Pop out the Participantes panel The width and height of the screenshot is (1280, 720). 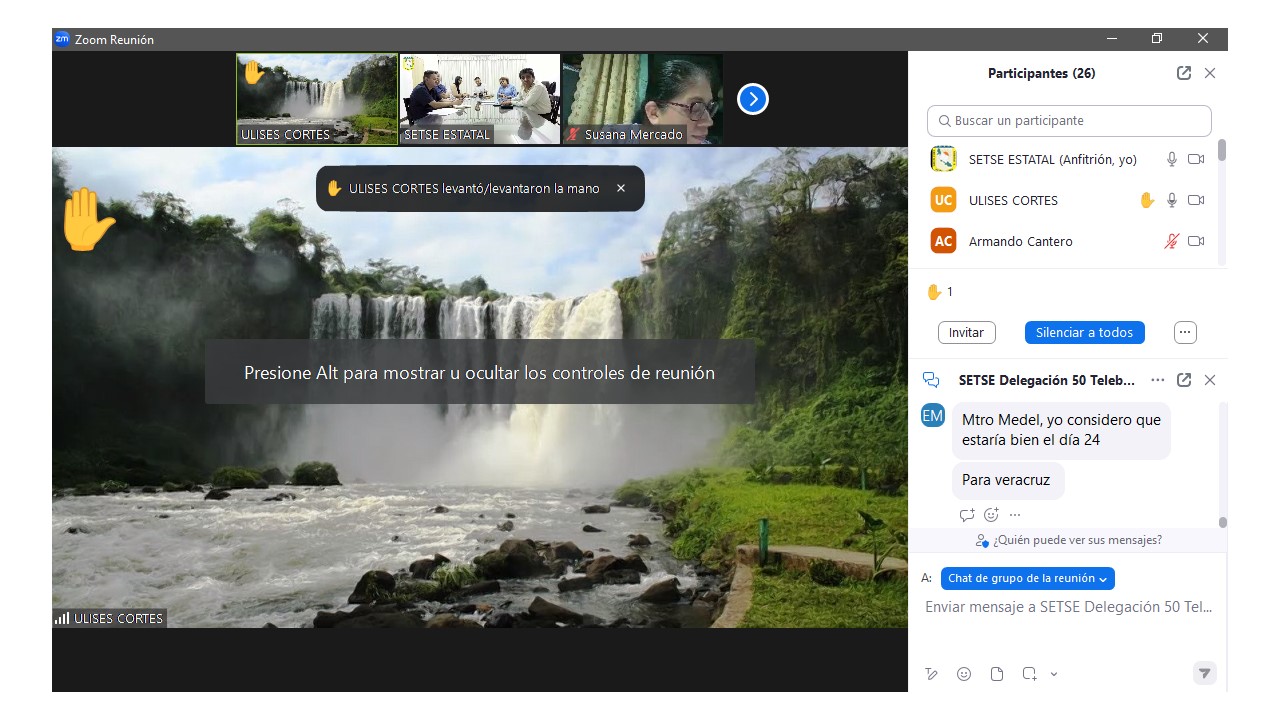coord(1184,73)
